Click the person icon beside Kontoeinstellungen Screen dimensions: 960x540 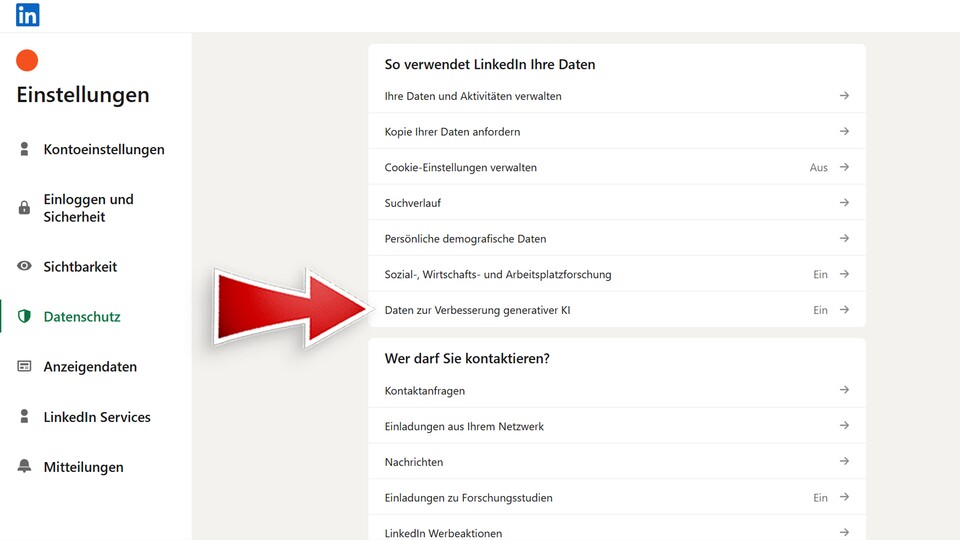click(25, 149)
